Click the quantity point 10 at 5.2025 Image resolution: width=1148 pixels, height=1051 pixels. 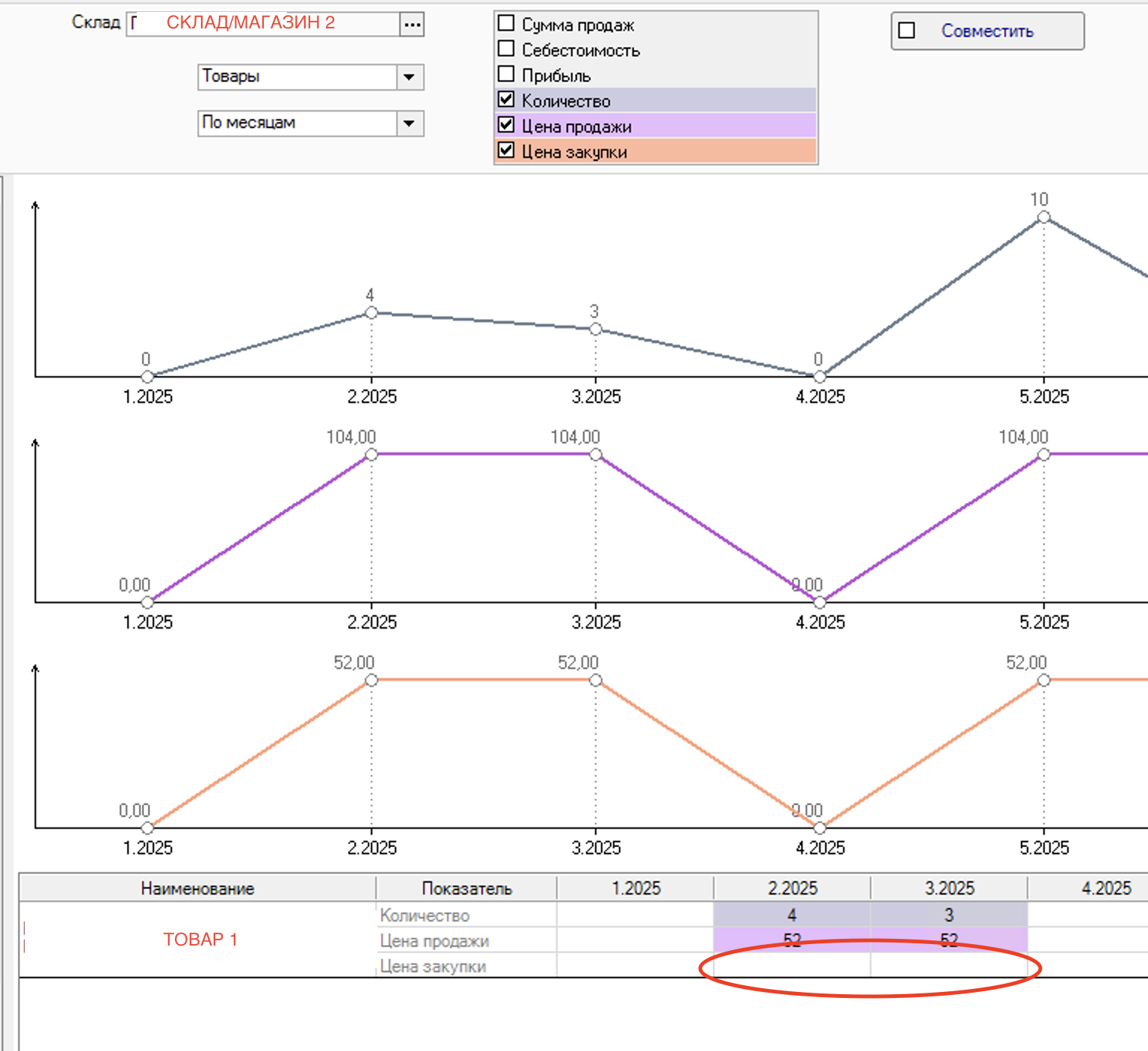(1043, 218)
